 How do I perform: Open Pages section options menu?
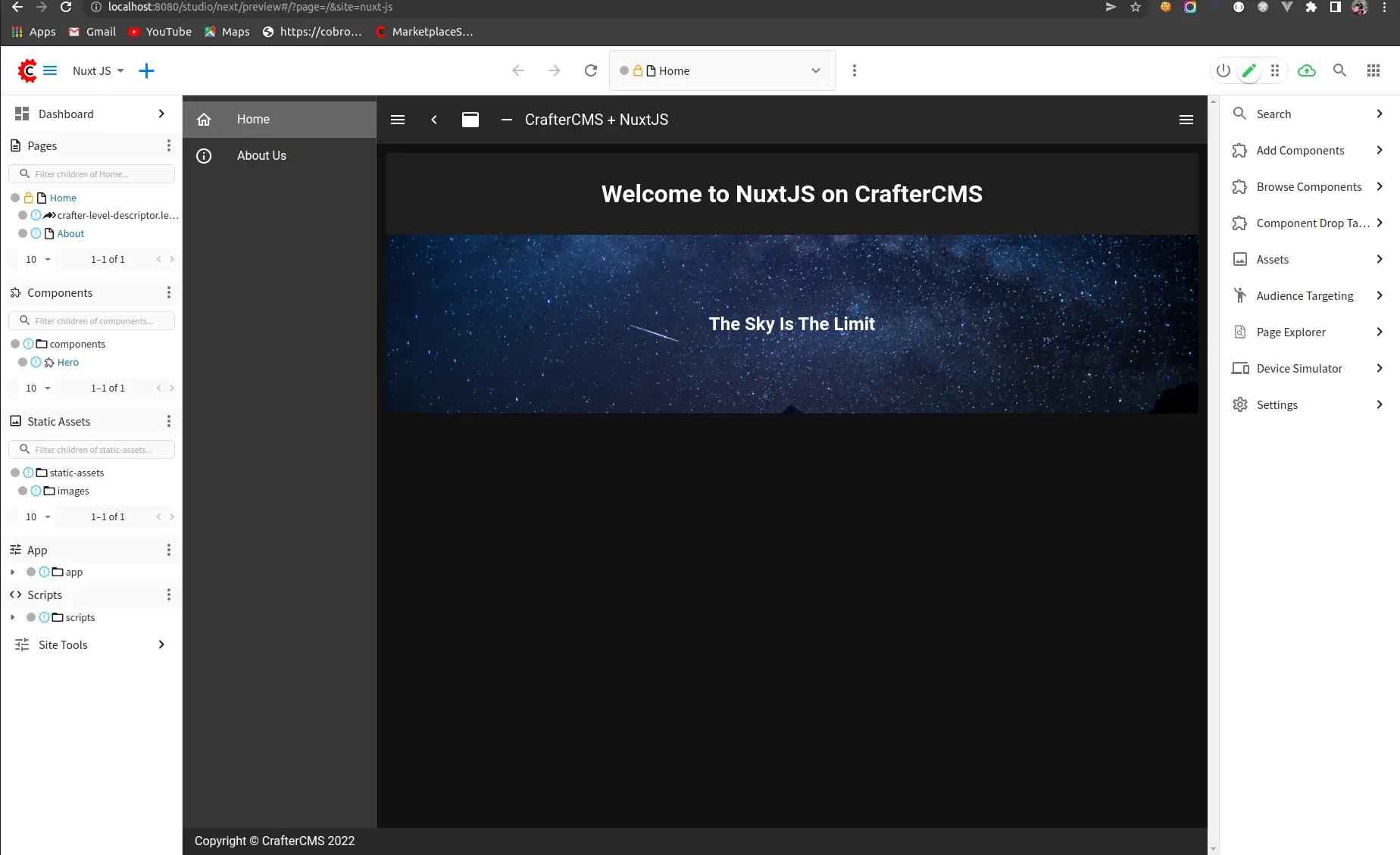pyautogui.click(x=168, y=145)
